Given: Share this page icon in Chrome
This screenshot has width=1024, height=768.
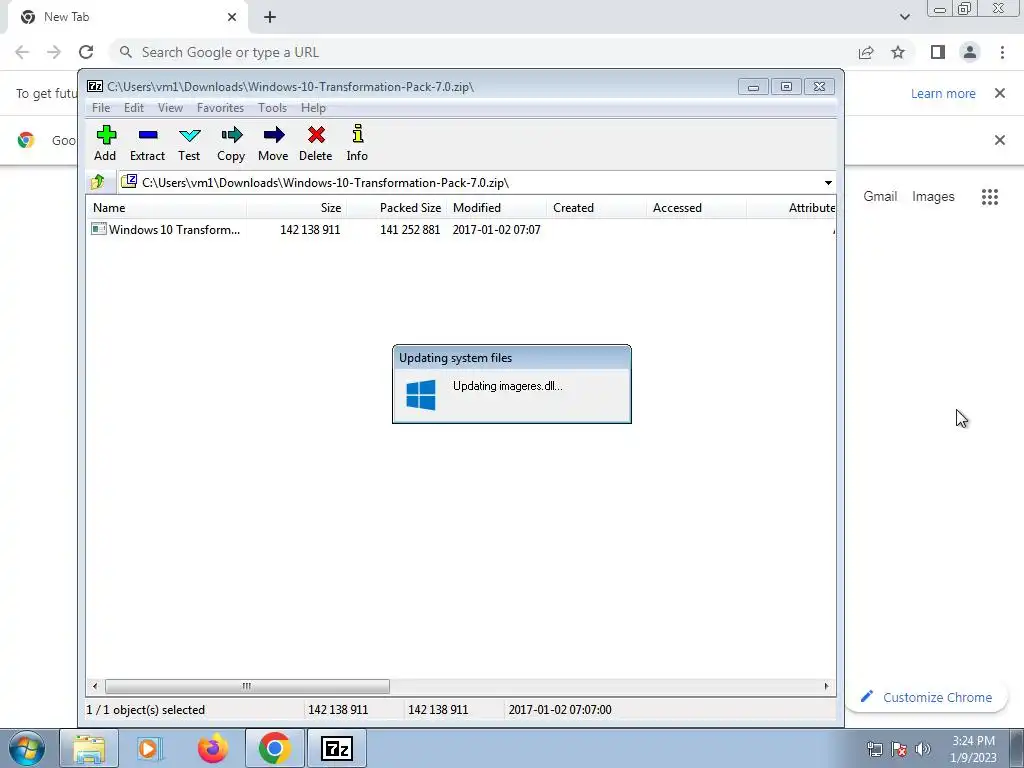Looking at the screenshot, I should tap(866, 52).
